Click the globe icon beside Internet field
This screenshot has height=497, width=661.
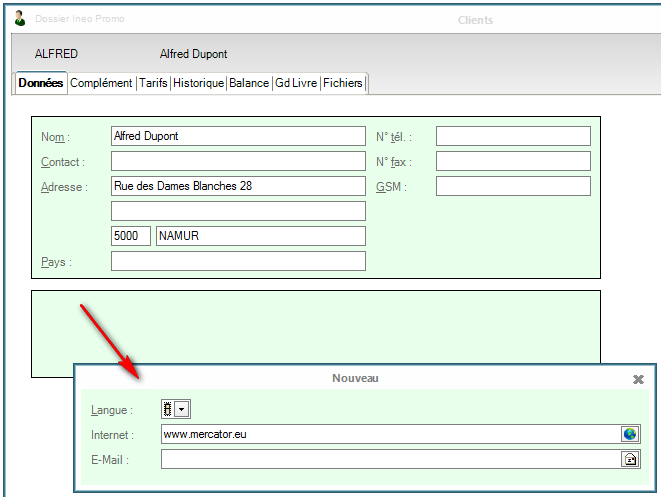click(630, 434)
